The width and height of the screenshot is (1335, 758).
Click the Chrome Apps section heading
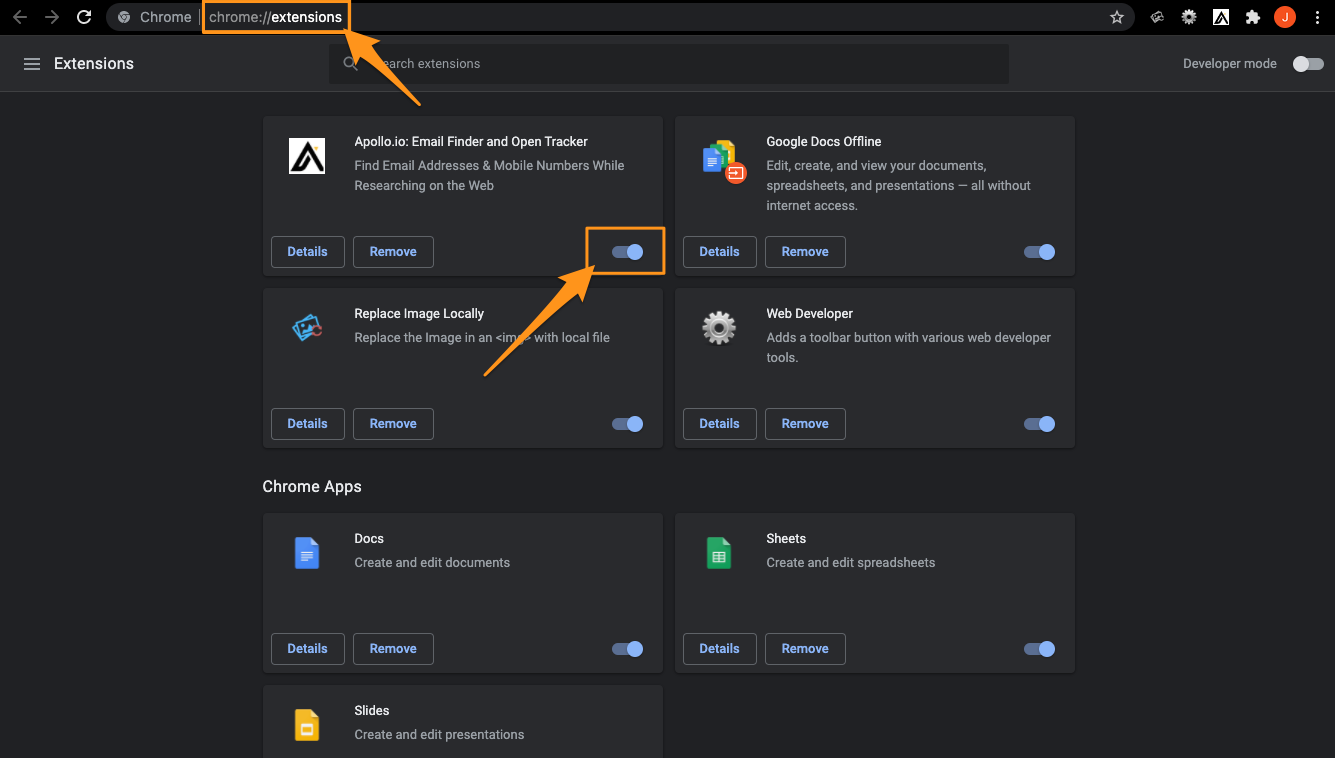pyautogui.click(x=312, y=487)
